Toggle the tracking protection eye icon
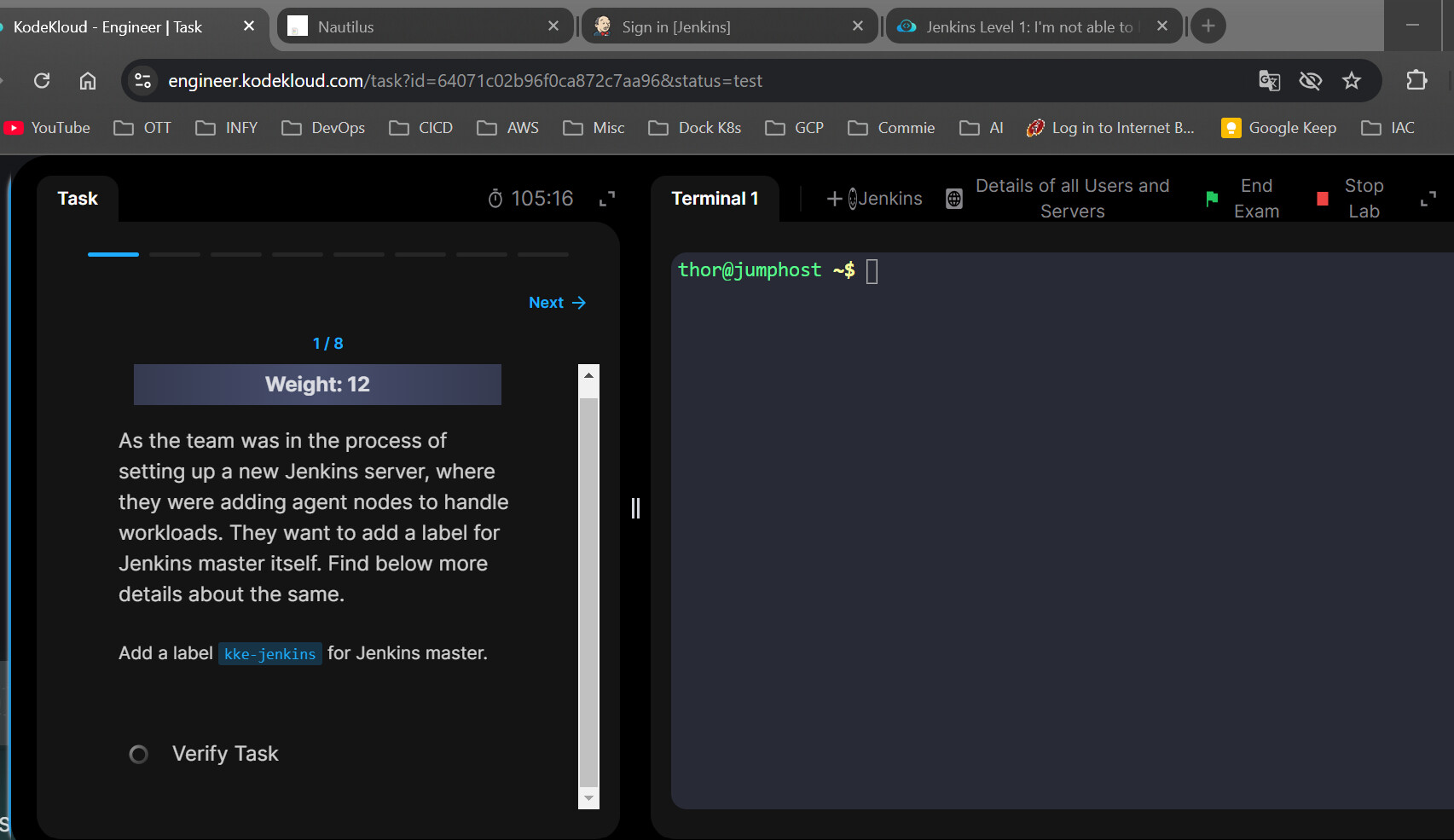The width and height of the screenshot is (1454, 840). 1310,81
